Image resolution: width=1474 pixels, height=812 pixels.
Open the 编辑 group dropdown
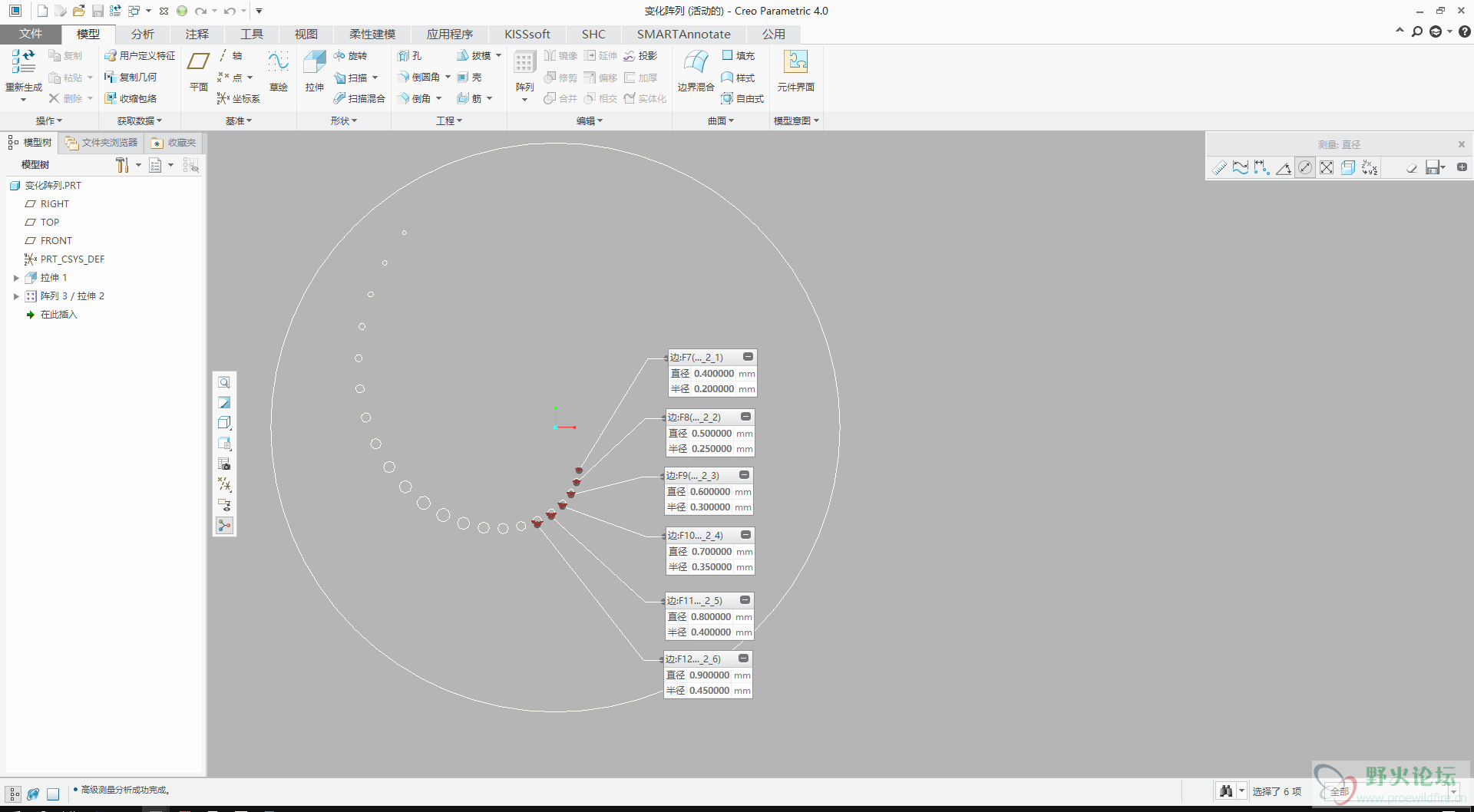[590, 120]
